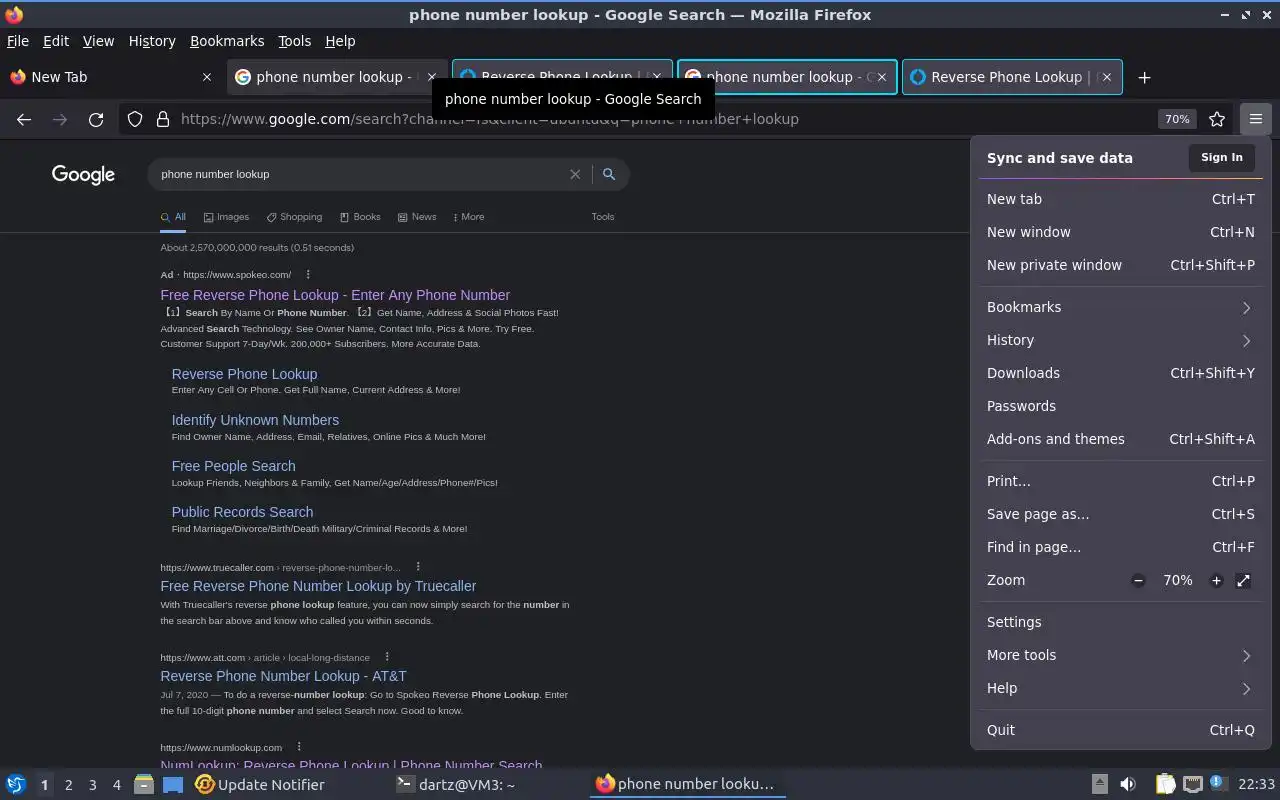The image size is (1280, 800).
Task: Click the Google search input field
Action: (360, 174)
